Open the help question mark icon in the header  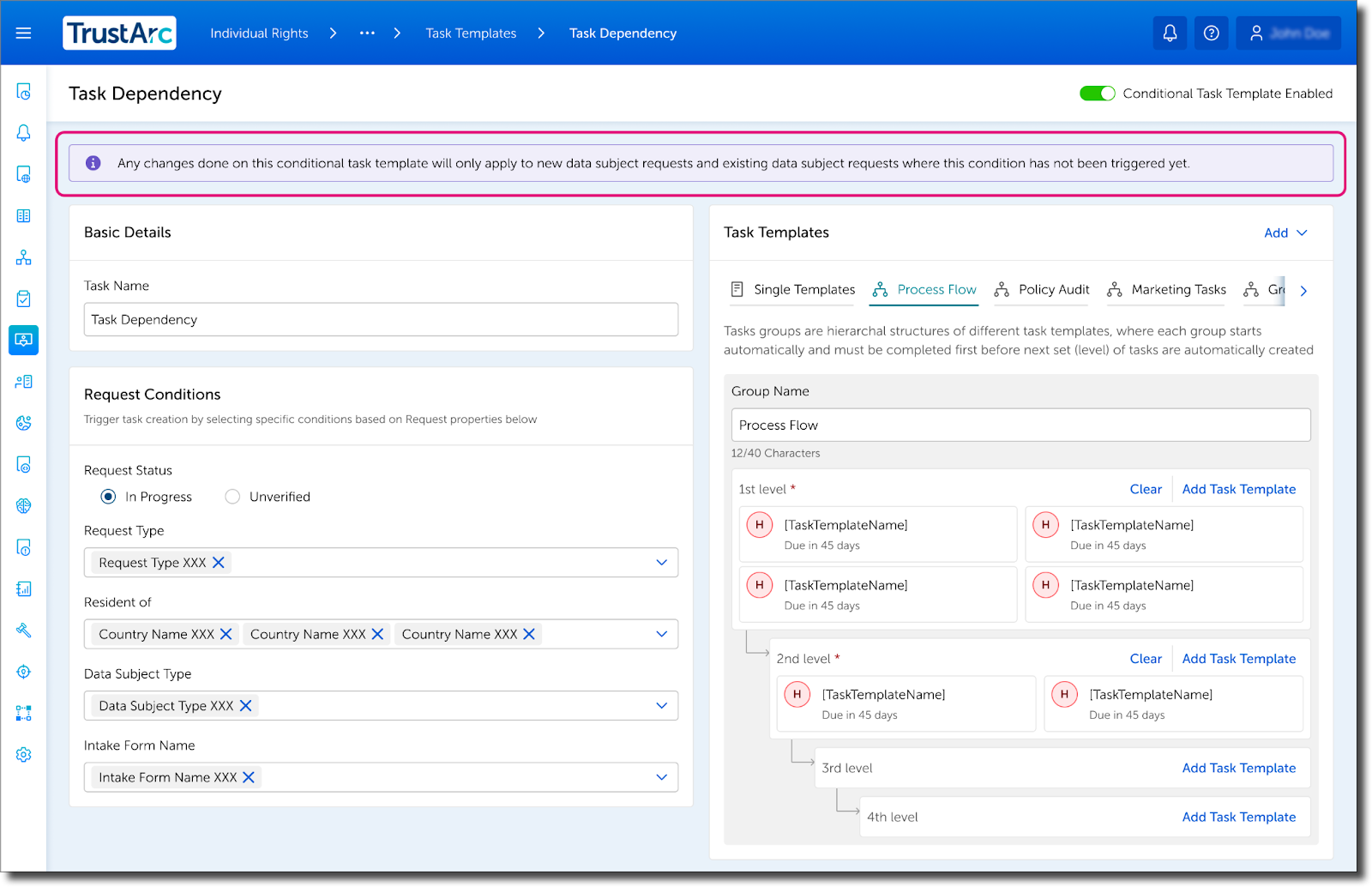coord(1211,33)
